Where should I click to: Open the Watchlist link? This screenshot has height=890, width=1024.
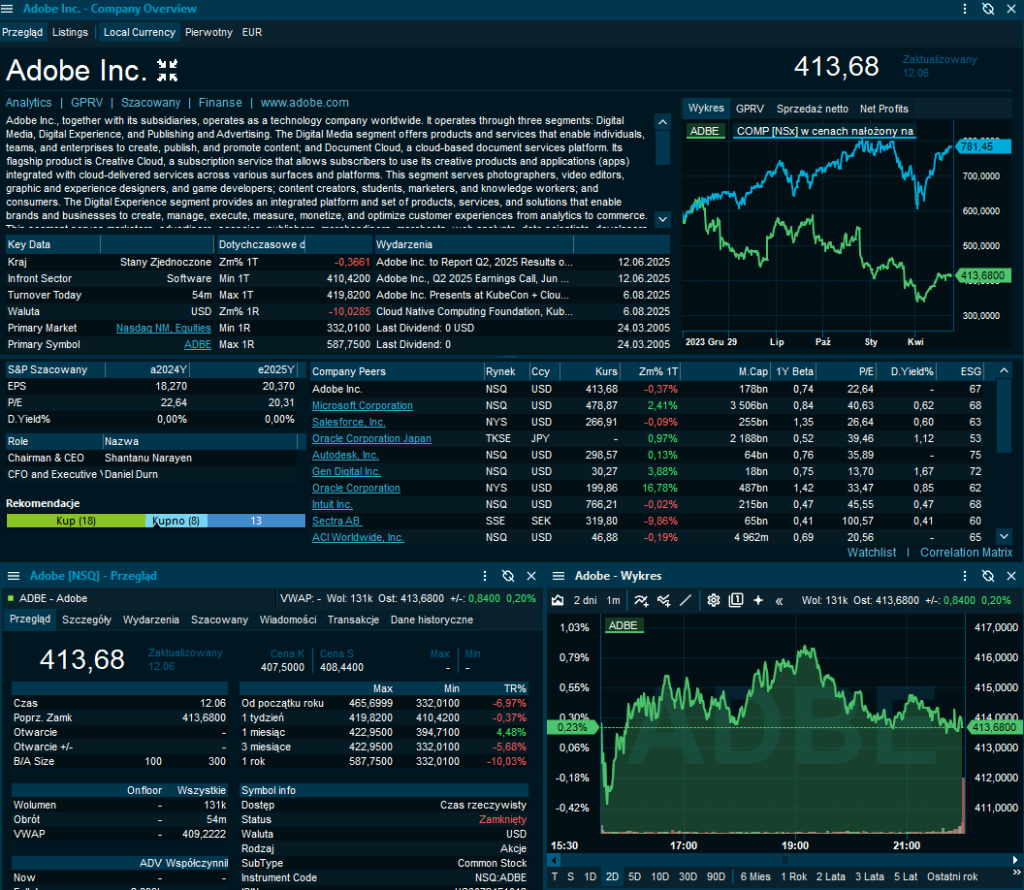(871, 552)
